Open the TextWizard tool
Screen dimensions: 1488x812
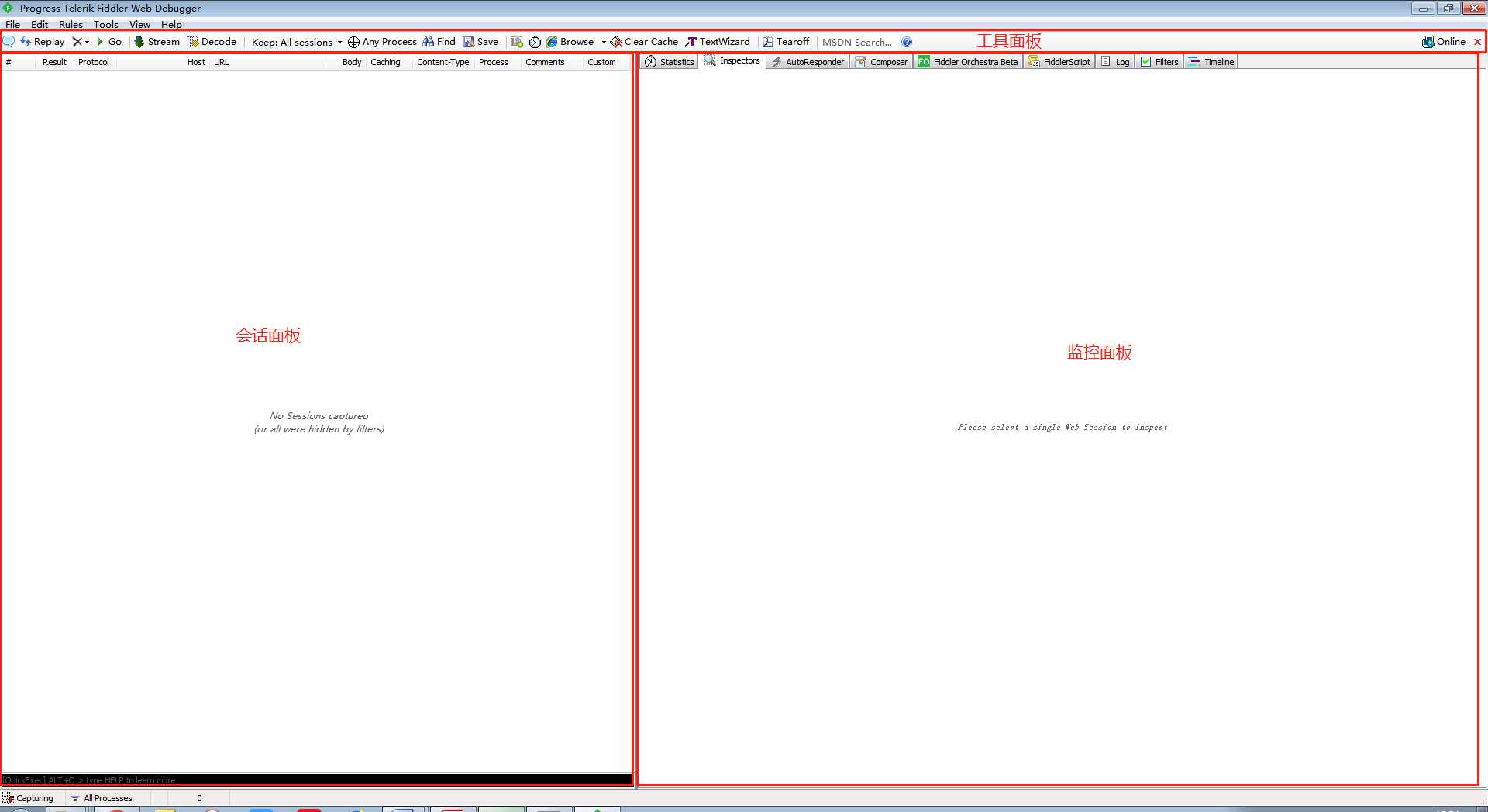point(718,42)
